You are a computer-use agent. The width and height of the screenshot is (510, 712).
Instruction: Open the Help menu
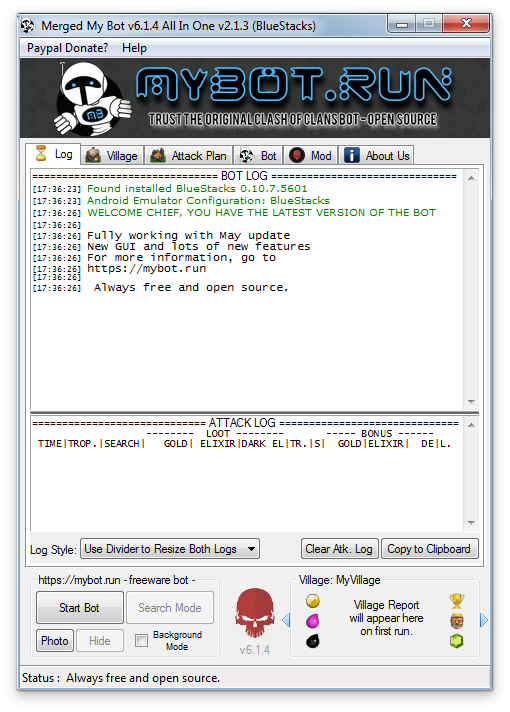(x=134, y=48)
